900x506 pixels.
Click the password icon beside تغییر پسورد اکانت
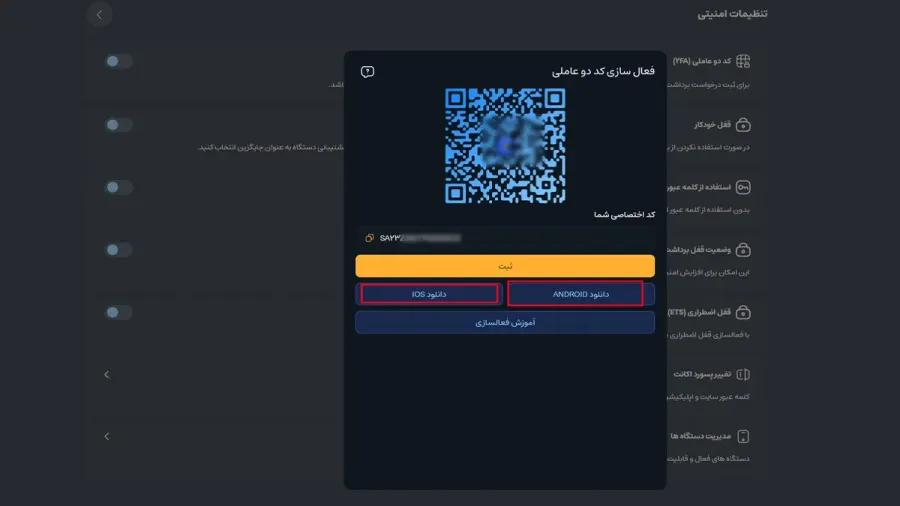click(743, 375)
